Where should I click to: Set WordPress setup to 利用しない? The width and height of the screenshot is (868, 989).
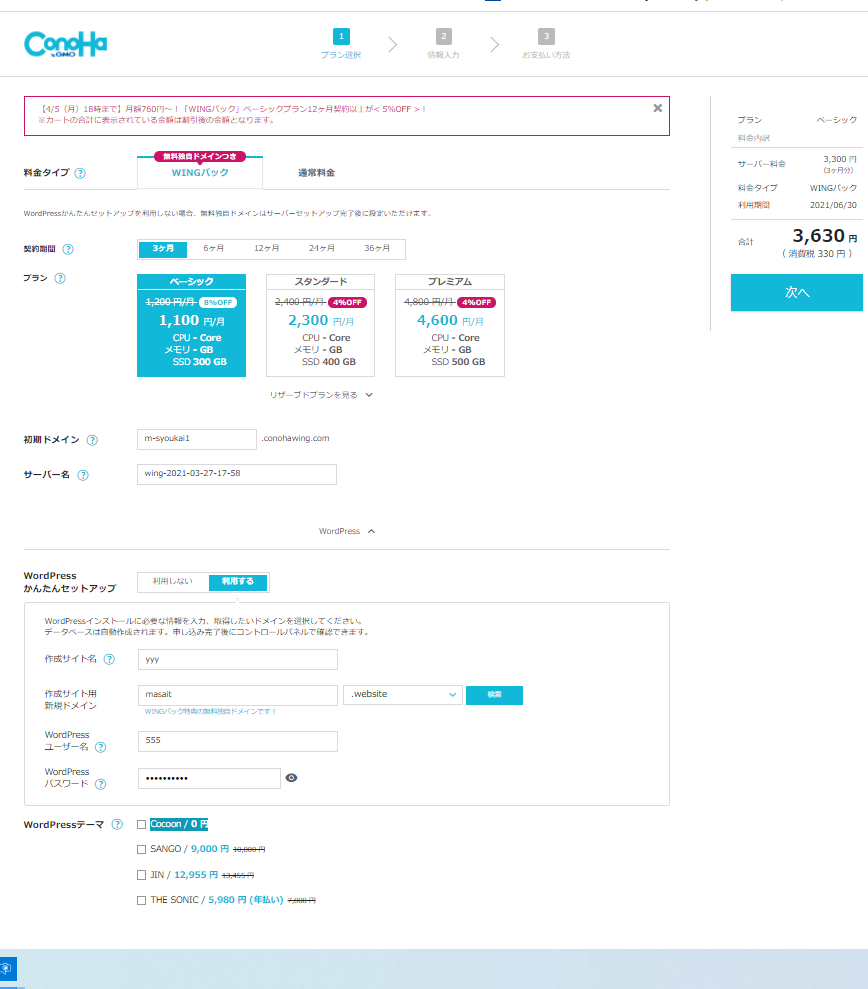(173, 582)
